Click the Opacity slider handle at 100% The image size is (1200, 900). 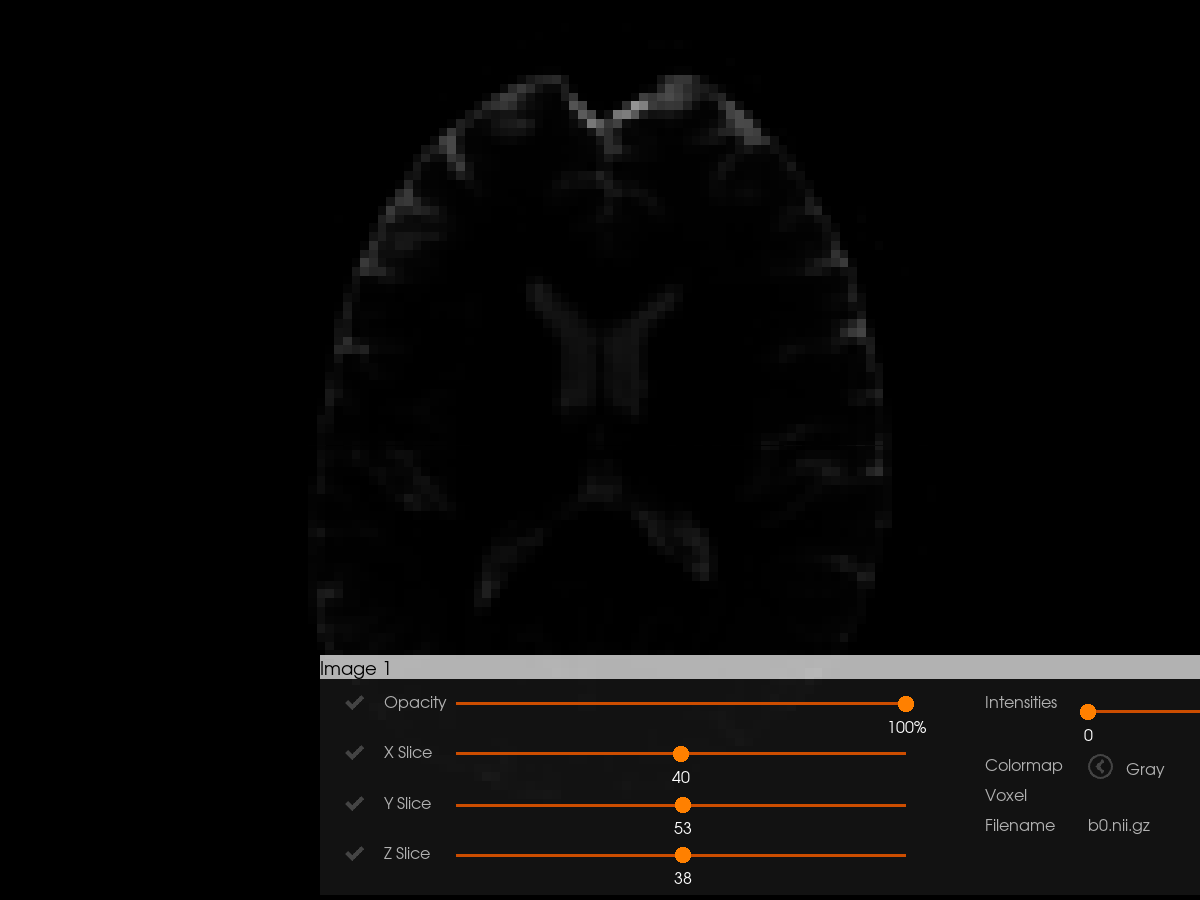(x=906, y=704)
